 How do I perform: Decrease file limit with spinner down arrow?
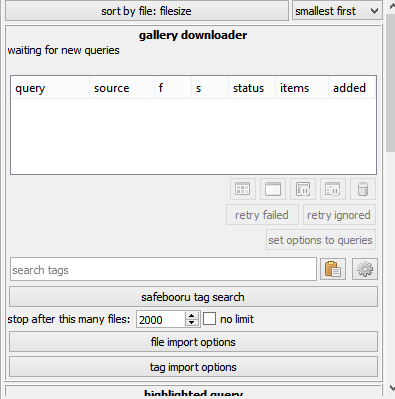192,323
